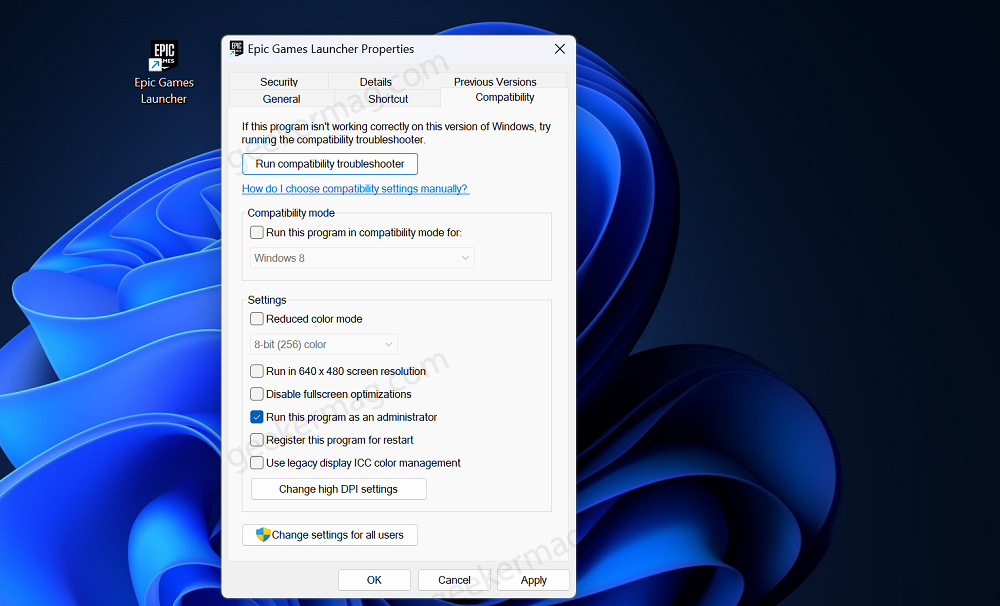Enable Use legacy display ICC color management
Viewport: 1000px width, 606px height.
point(257,463)
